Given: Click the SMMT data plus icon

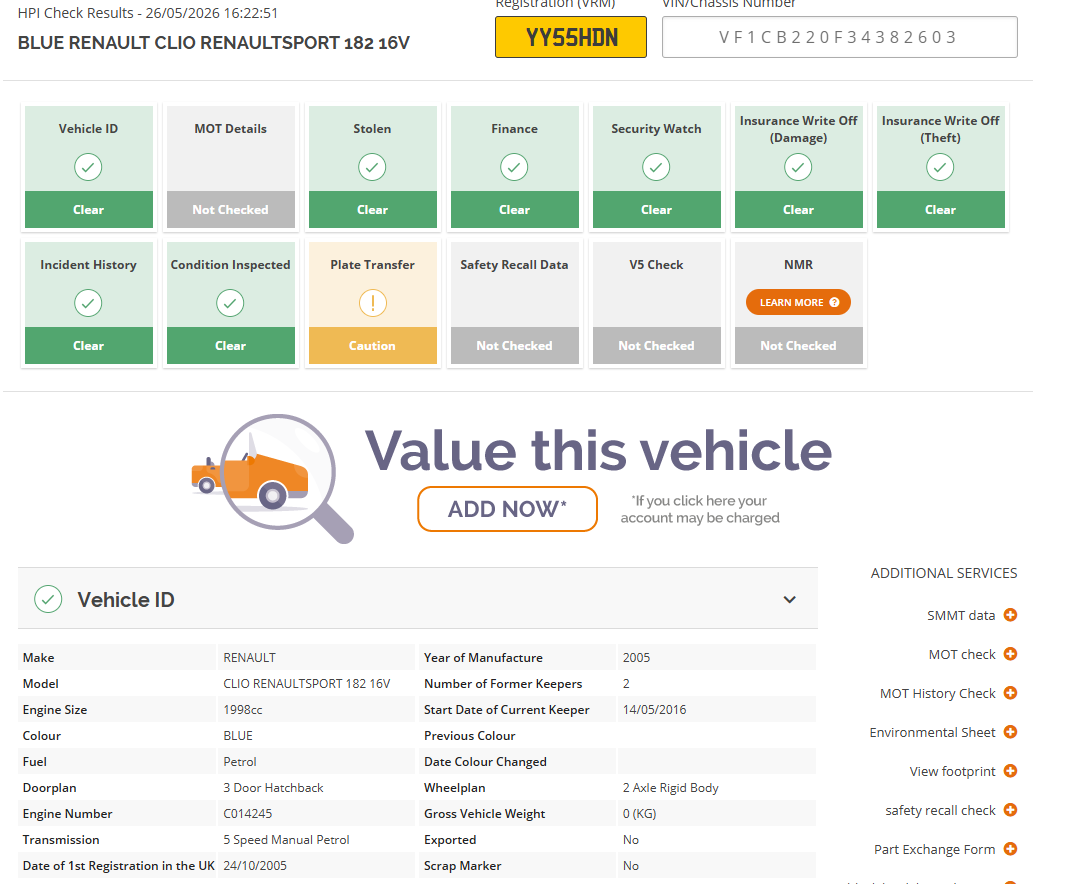Looking at the screenshot, I should pos(1011,615).
